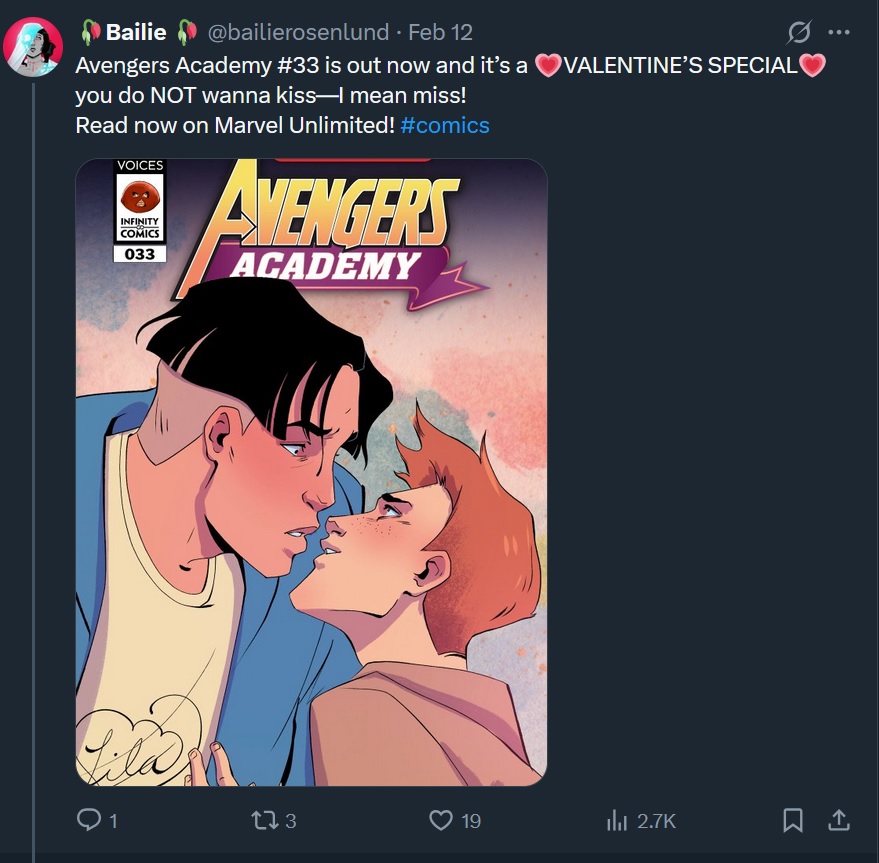
Task: Click the Feb 12 timestamp
Action: [x=440, y=33]
